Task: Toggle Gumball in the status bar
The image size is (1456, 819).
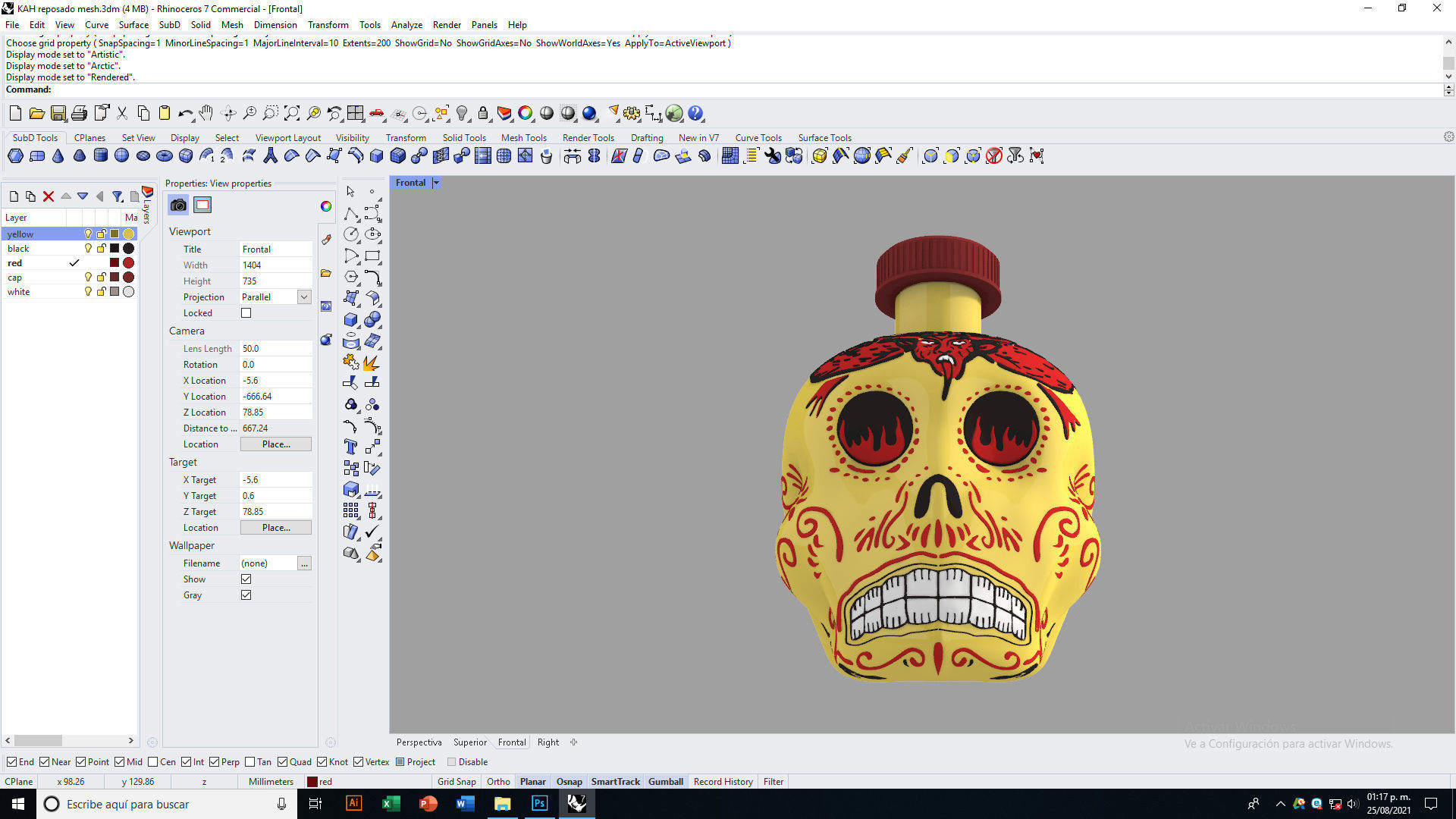Action: 666,782
